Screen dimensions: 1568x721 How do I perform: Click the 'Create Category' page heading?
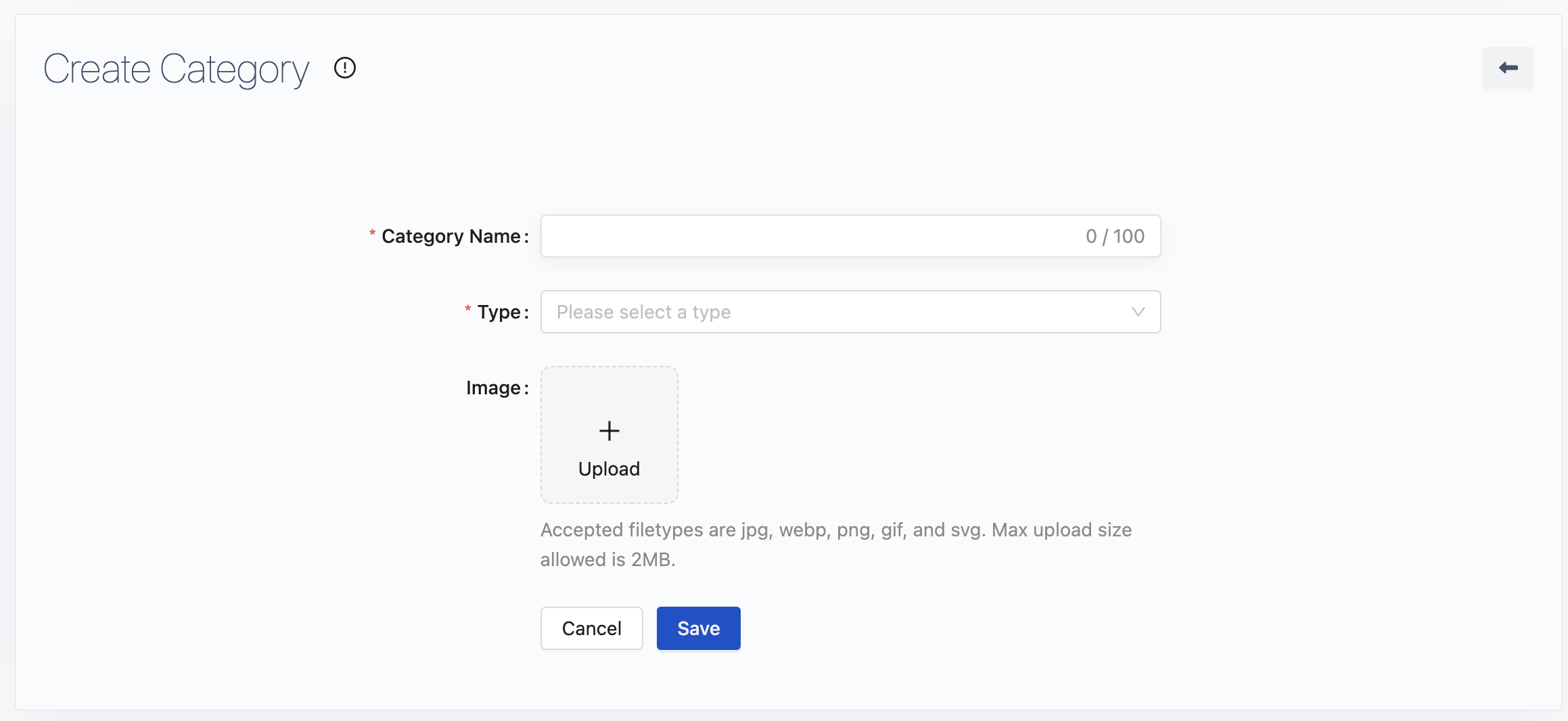click(176, 69)
